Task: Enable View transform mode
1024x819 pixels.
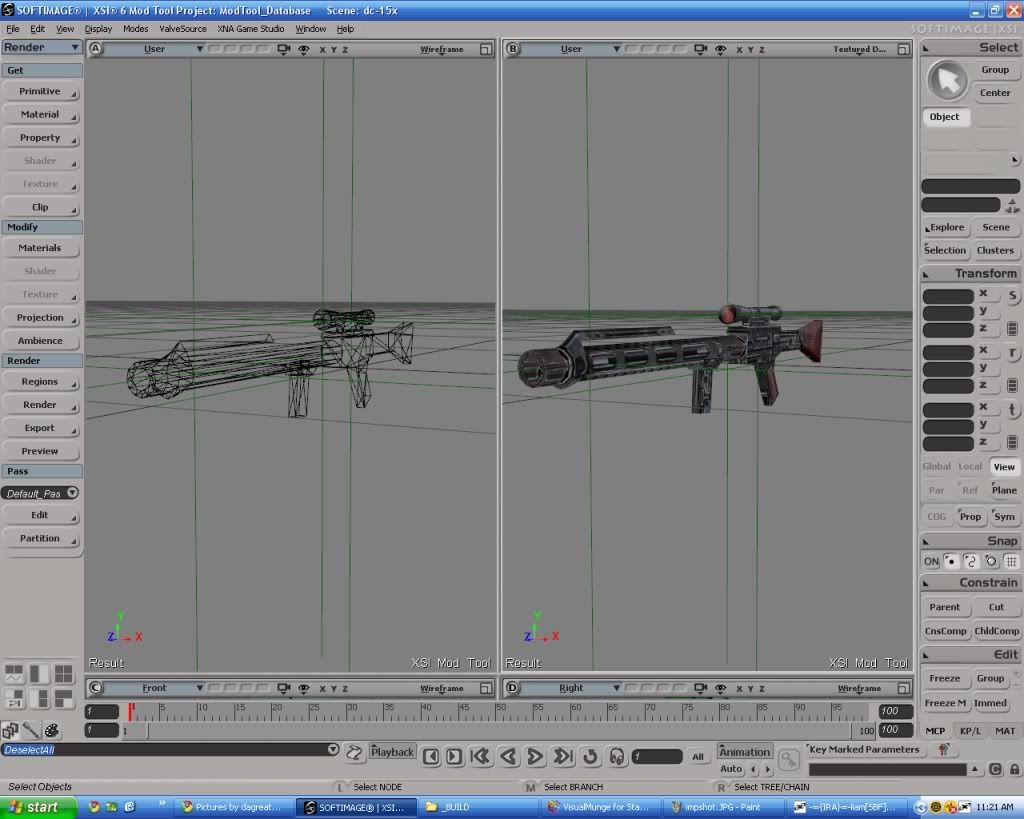Action: [x=1004, y=466]
